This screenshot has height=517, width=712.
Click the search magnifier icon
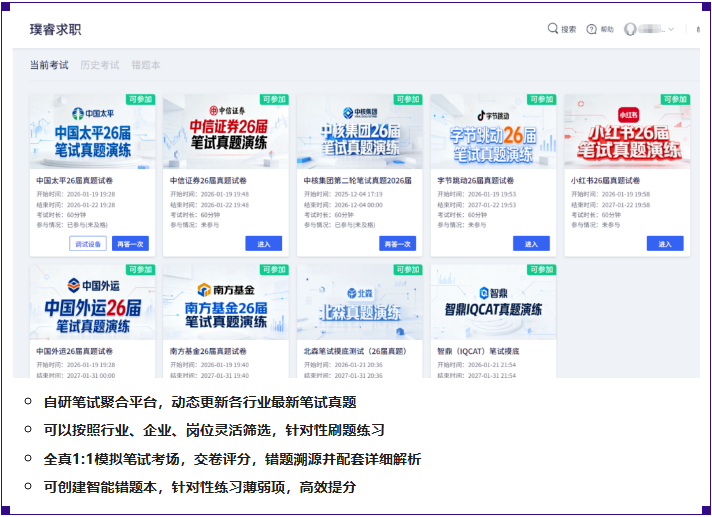pyautogui.click(x=553, y=29)
